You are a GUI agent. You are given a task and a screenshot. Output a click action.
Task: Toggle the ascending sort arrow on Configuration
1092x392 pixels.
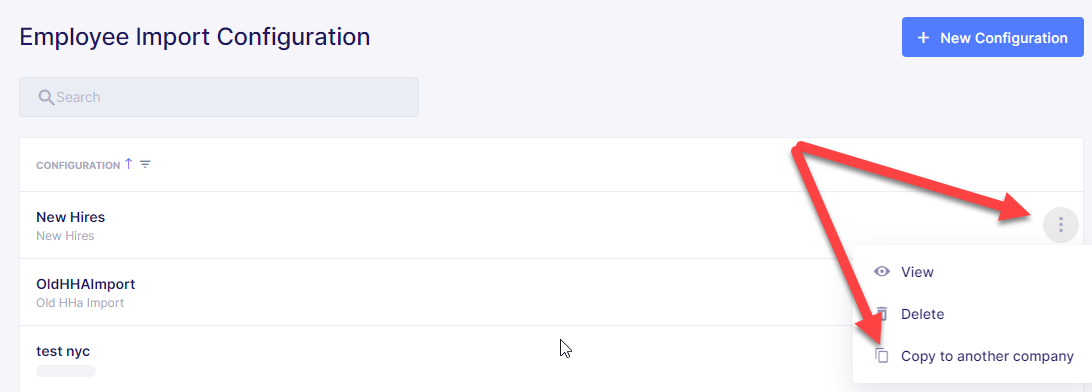128,164
